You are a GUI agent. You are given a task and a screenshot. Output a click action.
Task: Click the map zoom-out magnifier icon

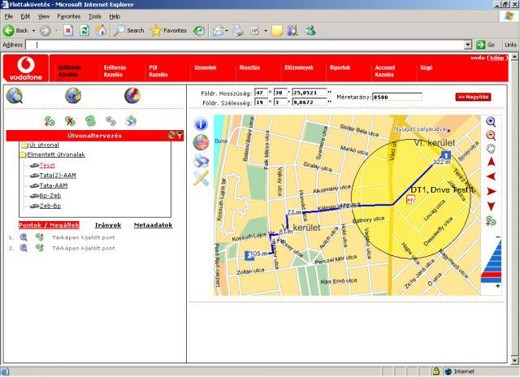[490, 135]
